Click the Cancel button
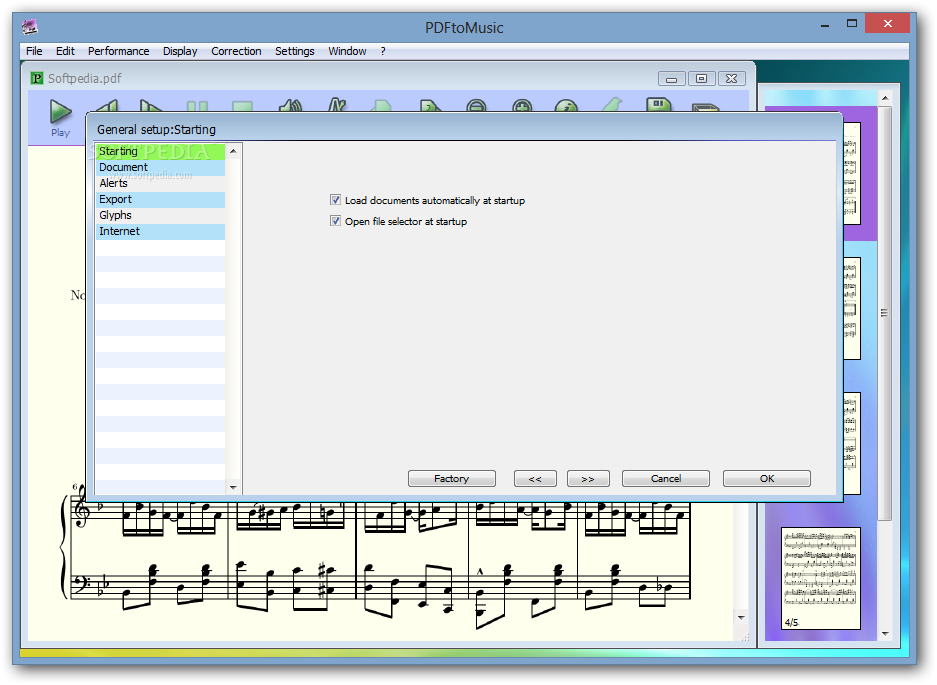 (666, 478)
